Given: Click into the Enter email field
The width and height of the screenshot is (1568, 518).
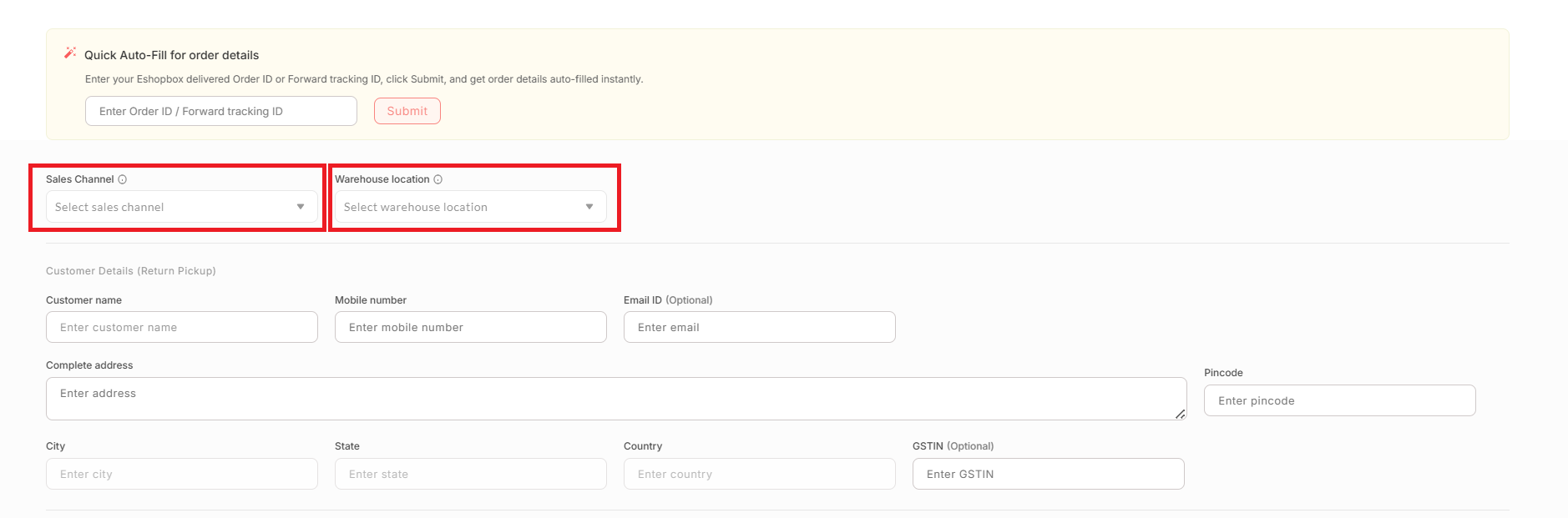Looking at the screenshot, I should 759,327.
